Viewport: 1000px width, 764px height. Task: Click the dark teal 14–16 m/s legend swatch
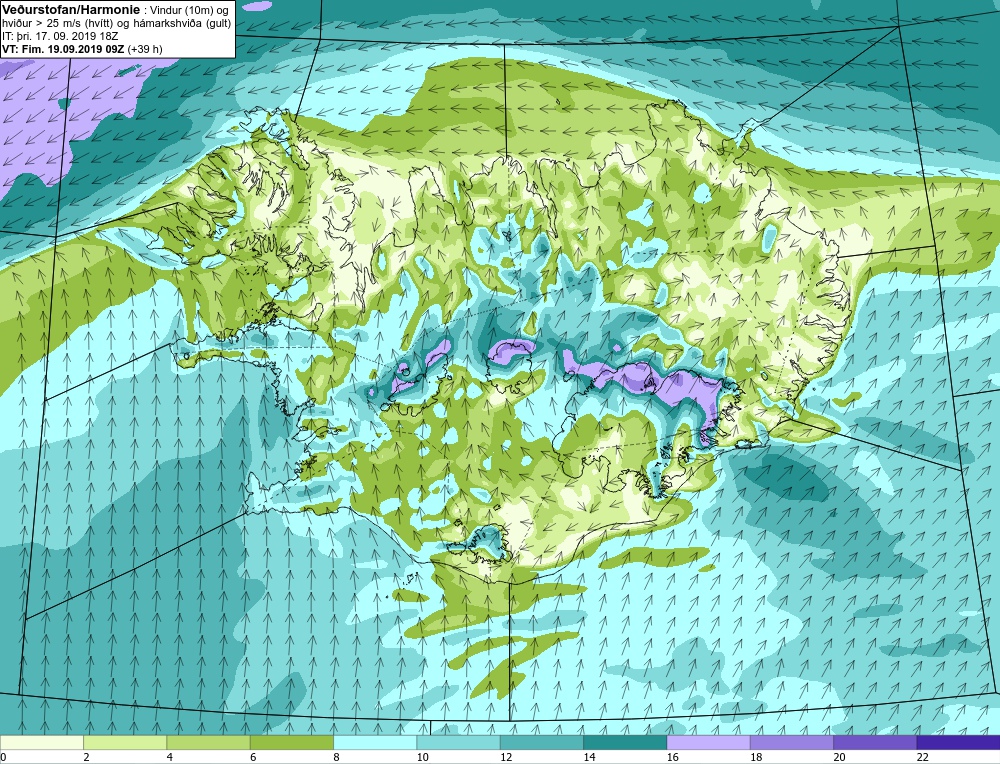pos(625,742)
